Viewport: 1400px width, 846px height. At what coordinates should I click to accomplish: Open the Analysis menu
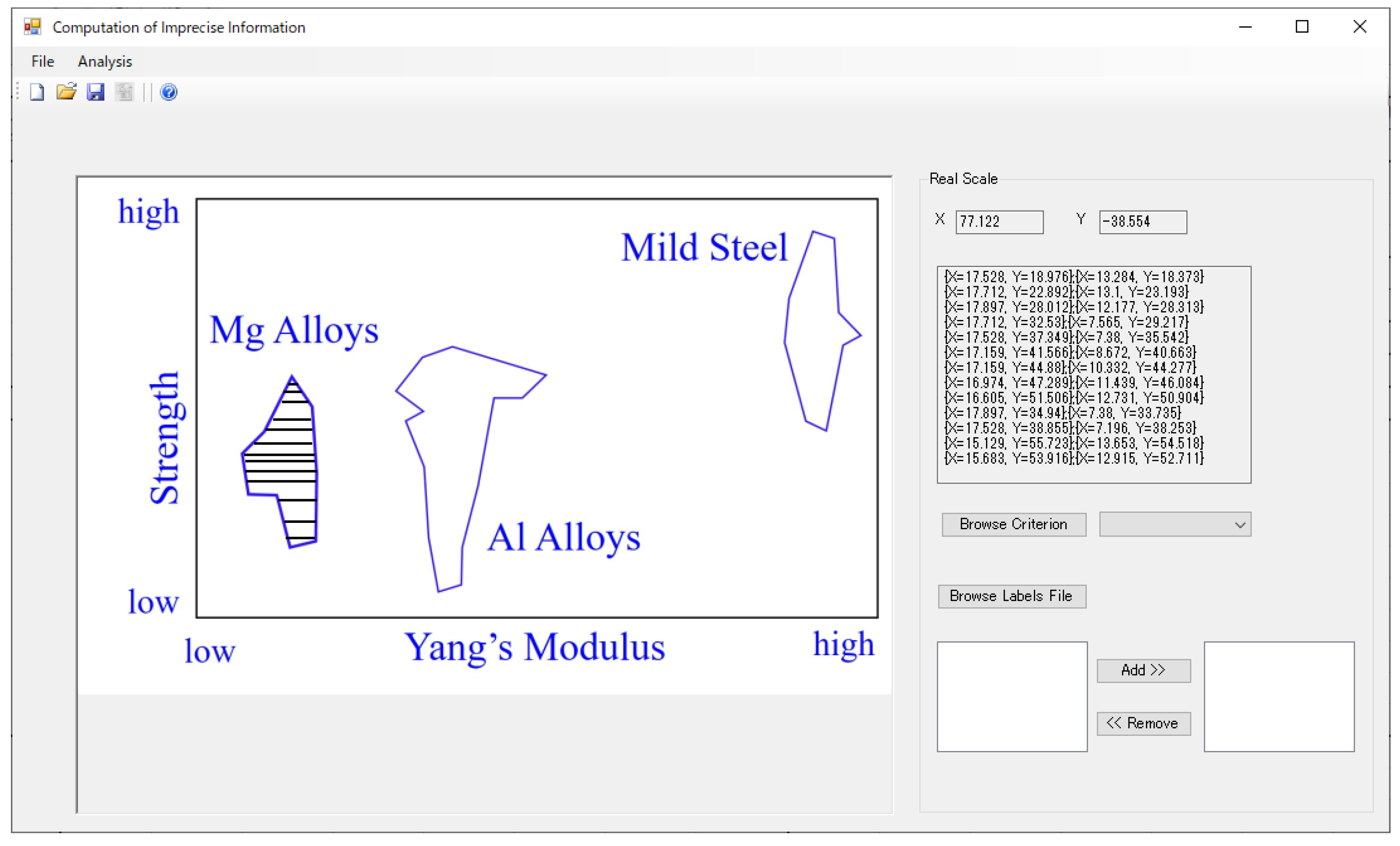105,62
